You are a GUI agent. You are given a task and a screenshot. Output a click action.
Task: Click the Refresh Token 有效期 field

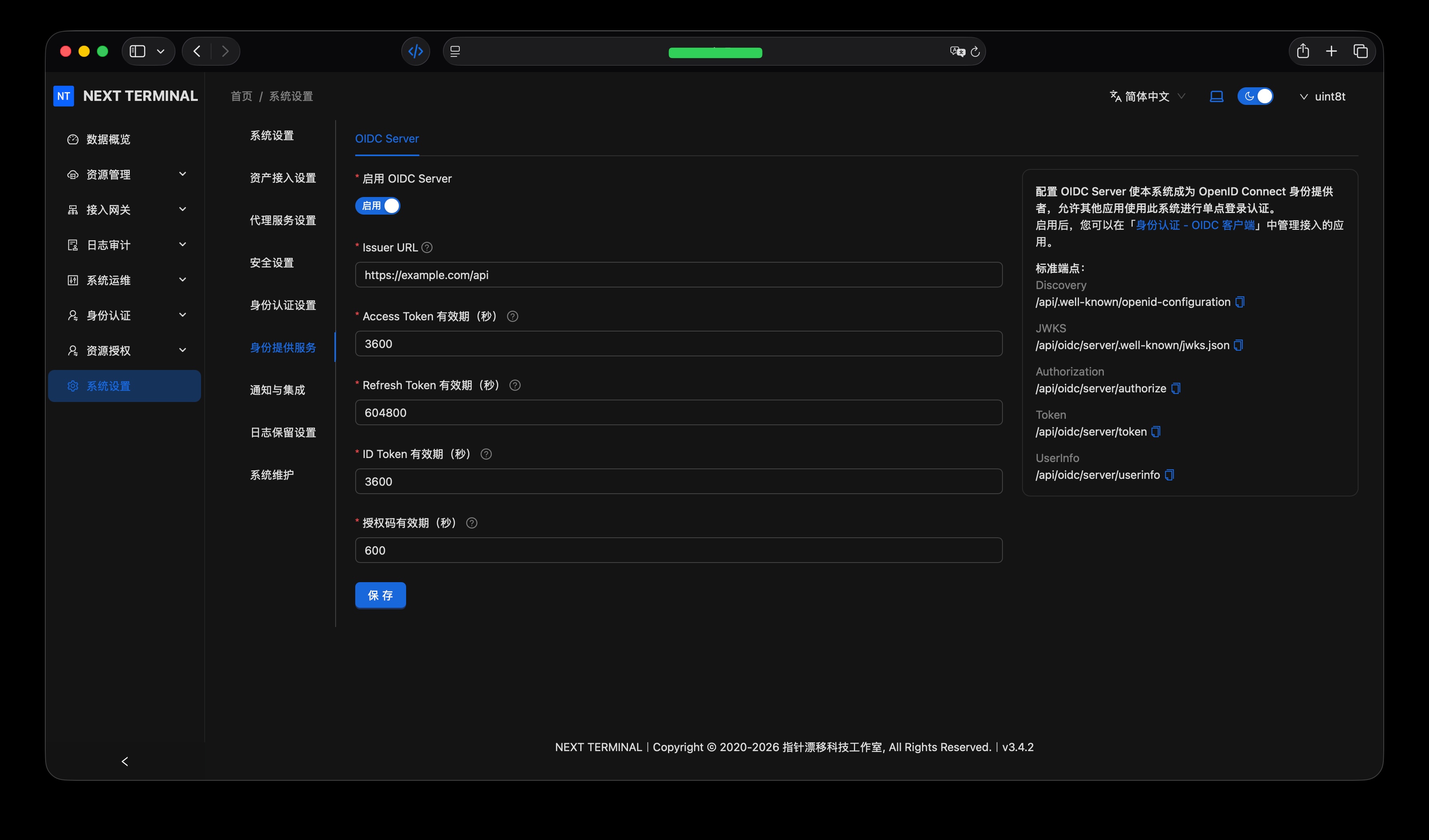[x=679, y=413]
